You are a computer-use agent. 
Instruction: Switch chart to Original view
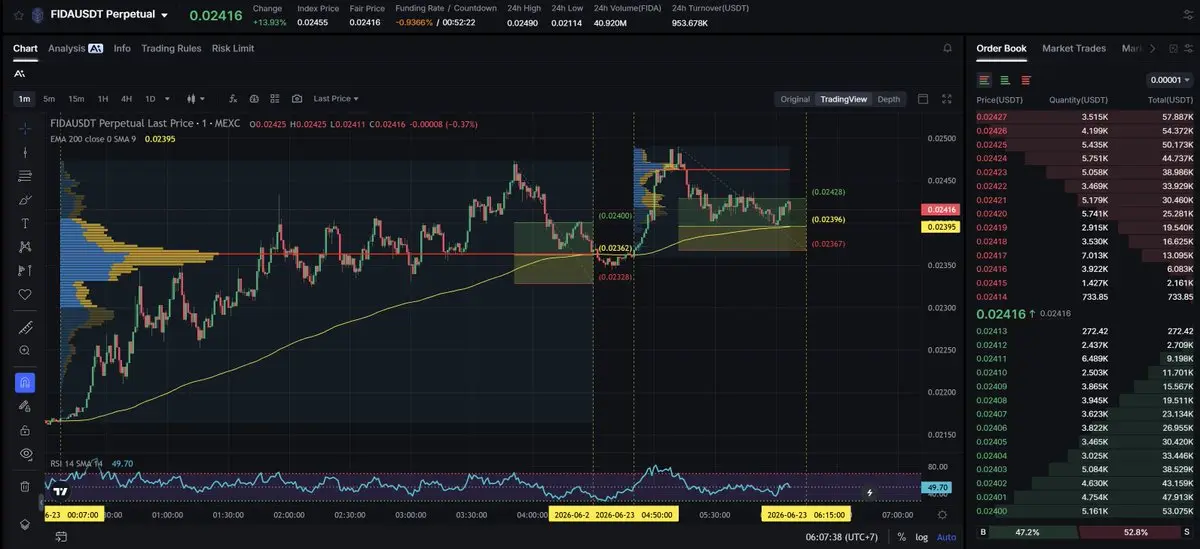click(795, 99)
